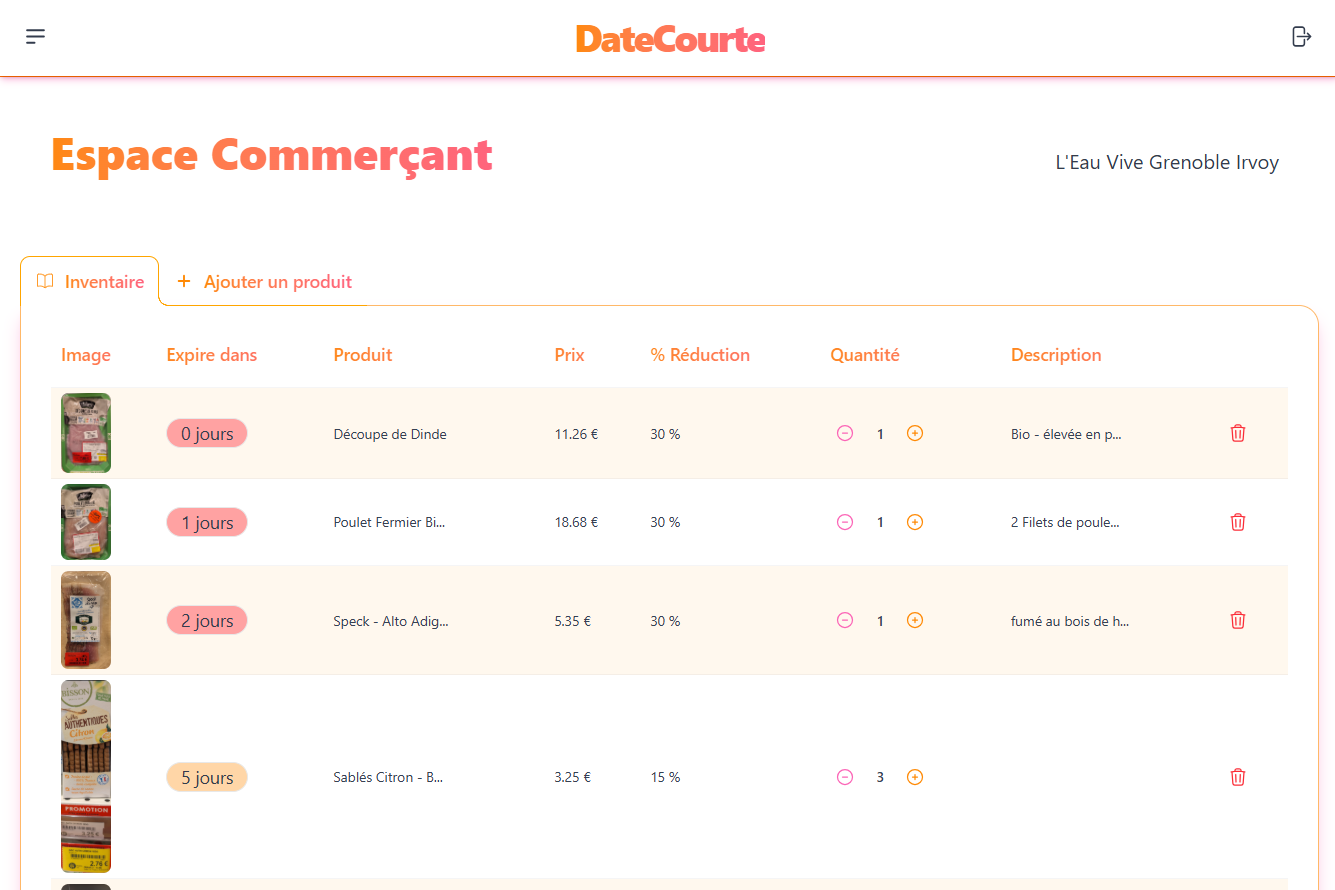The image size is (1335, 890).
Task: Click the Description column header
Action: [1056, 355]
